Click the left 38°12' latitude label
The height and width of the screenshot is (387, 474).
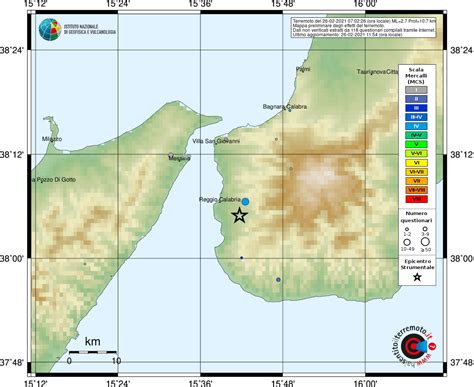tap(12, 155)
